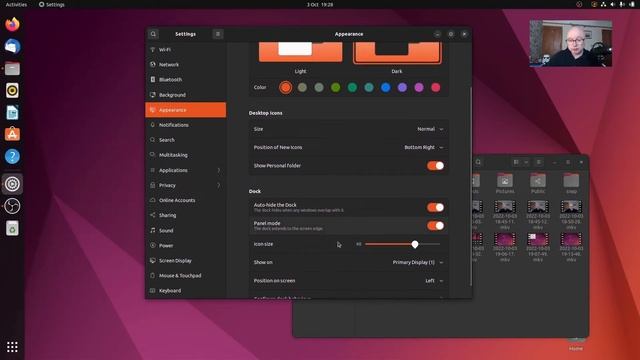Image resolution: width=640 pixels, height=360 pixels.
Task: Open Search settings in sidebar
Action: point(186,140)
